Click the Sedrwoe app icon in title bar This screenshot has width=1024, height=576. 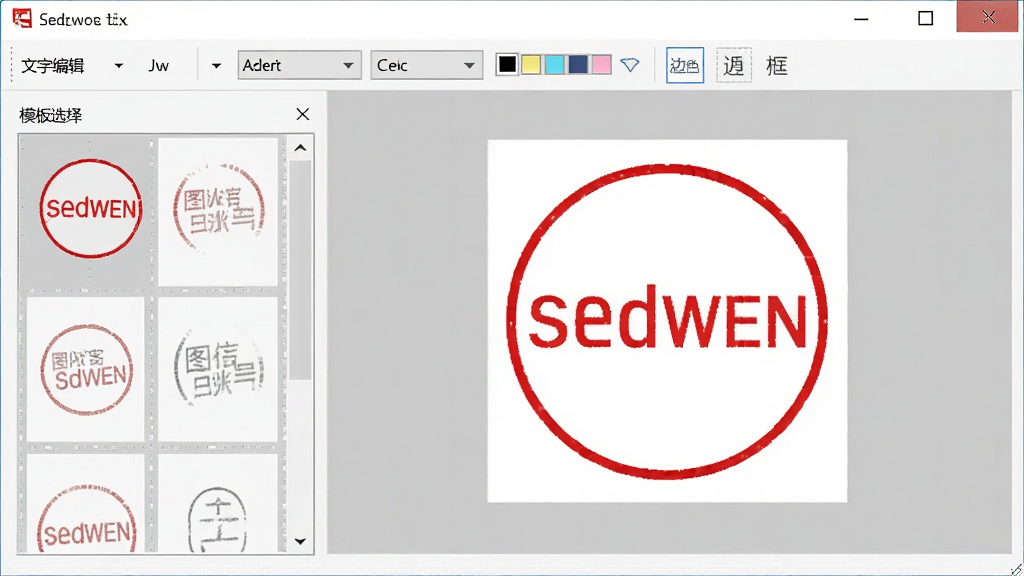pyautogui.click(x=22, y=18)
